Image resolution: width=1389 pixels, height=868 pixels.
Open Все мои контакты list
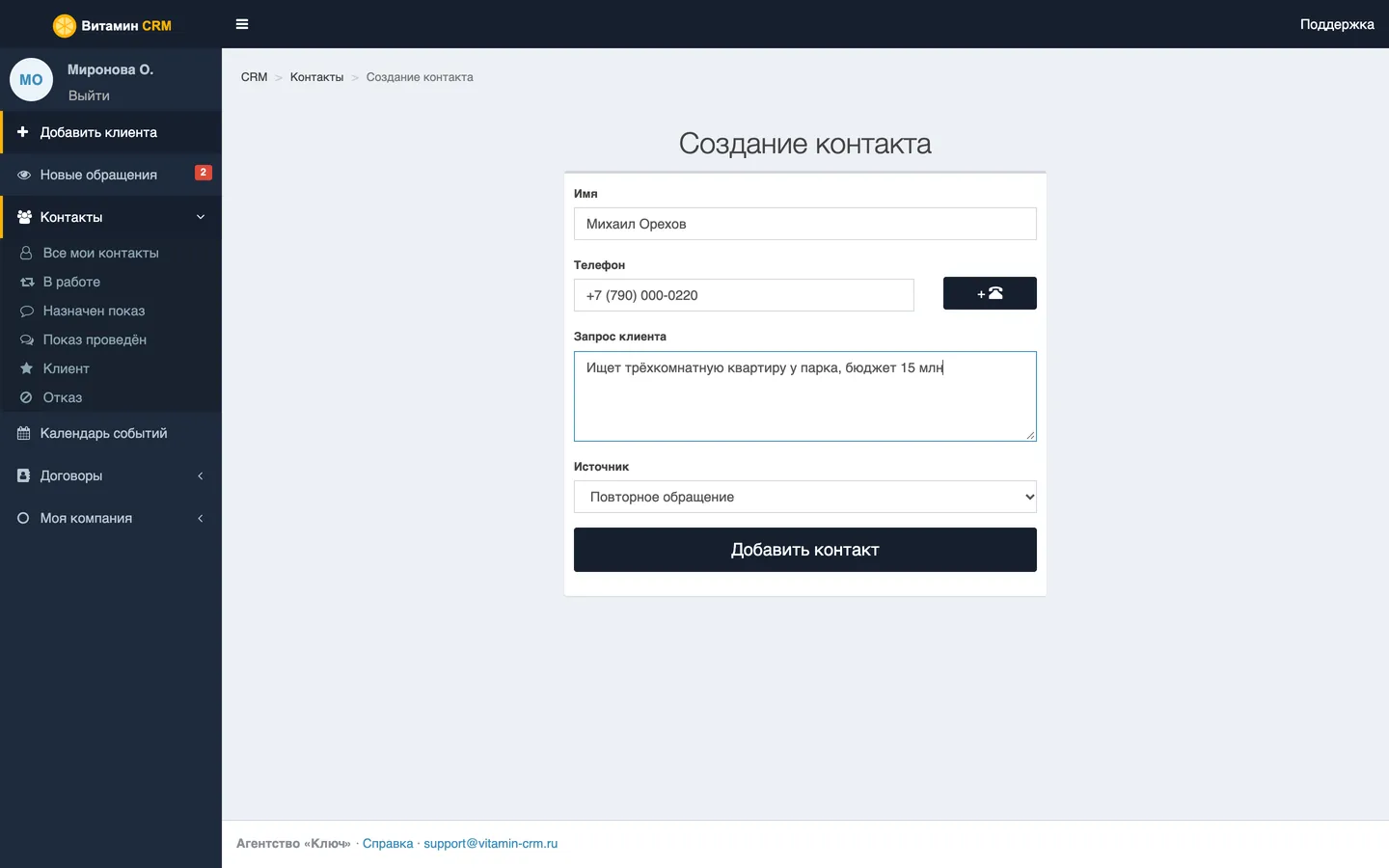pos(111,253)
